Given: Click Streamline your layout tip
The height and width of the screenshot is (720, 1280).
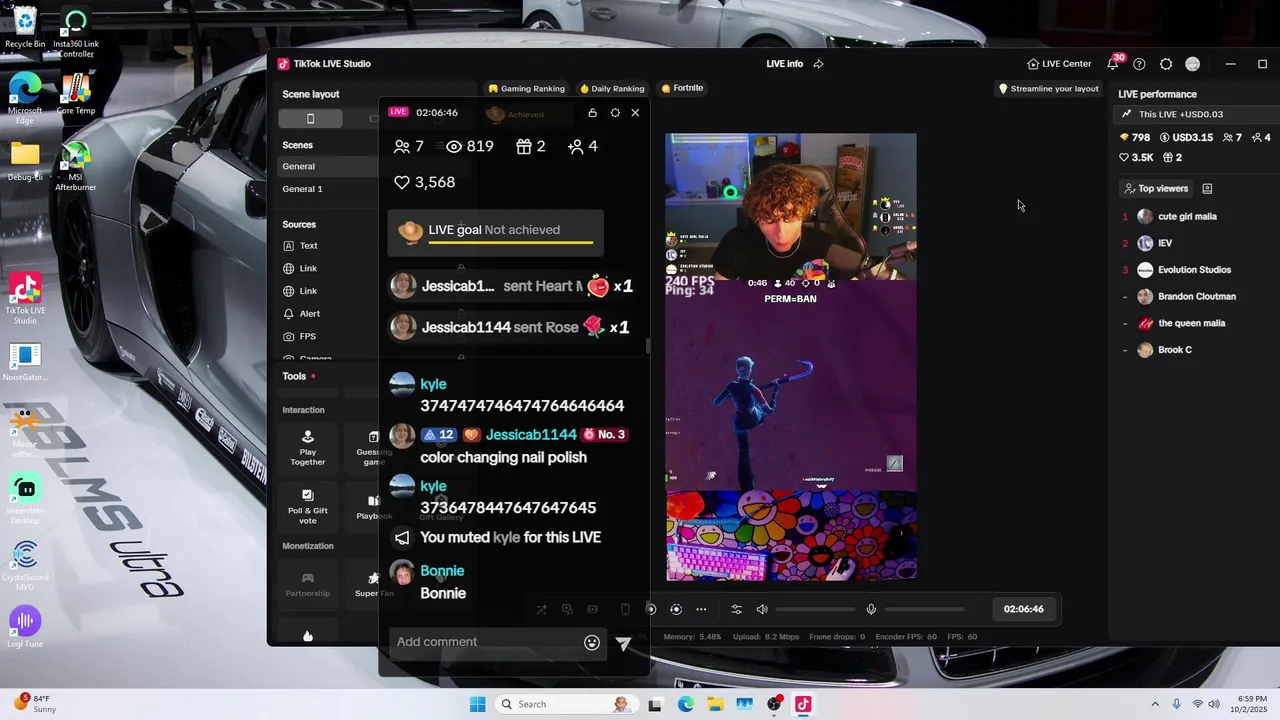Looking at the screenshot, I should (1048, 88).
